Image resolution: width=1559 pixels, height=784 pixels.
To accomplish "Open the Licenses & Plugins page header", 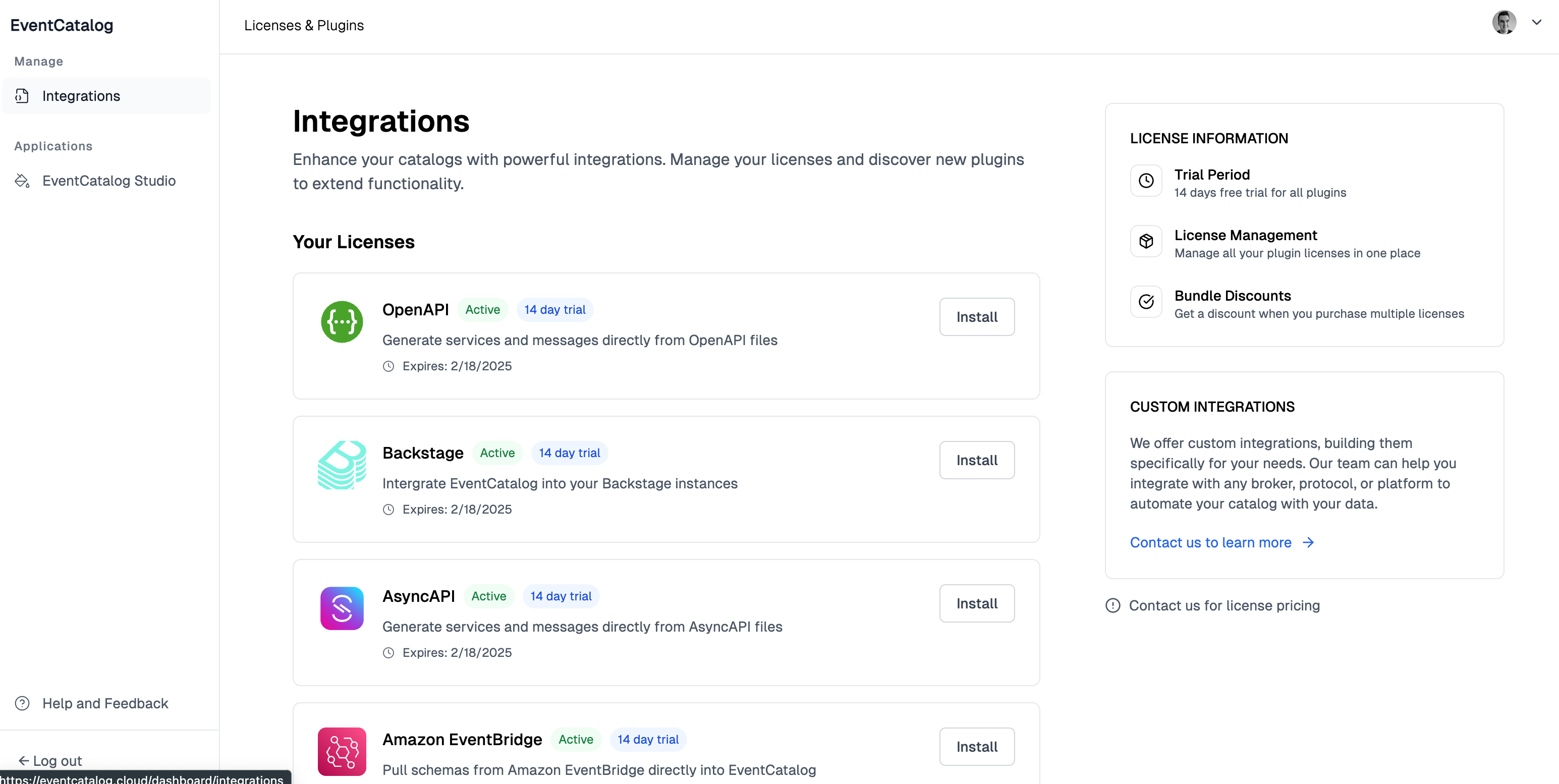I will pos(304,25).
